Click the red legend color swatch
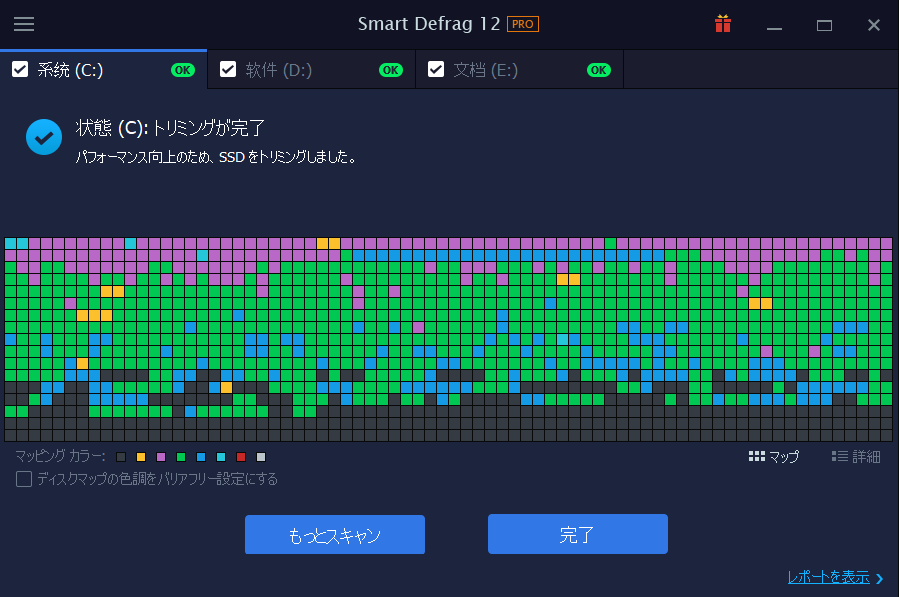899x597 pixels. point(241,457)
